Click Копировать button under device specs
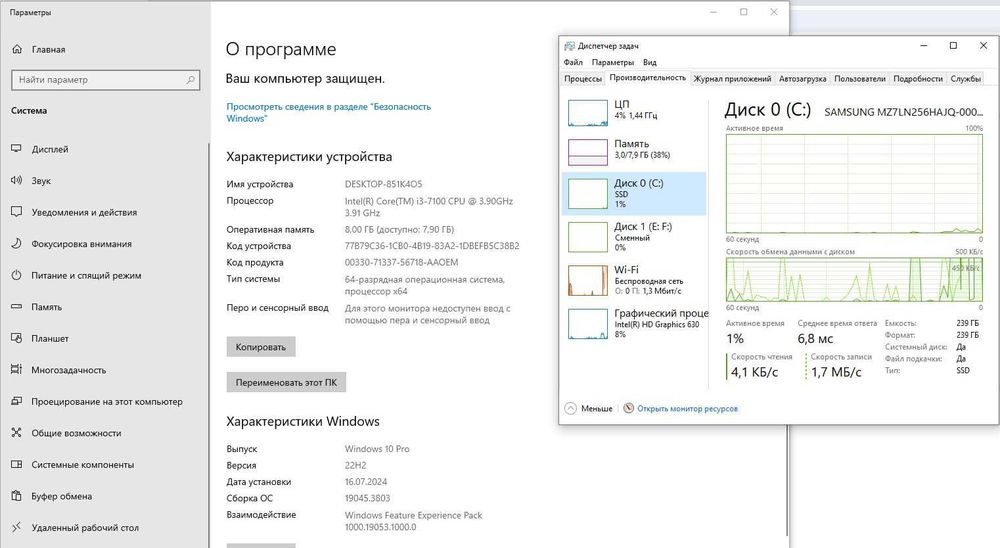 tap(261, 347)
